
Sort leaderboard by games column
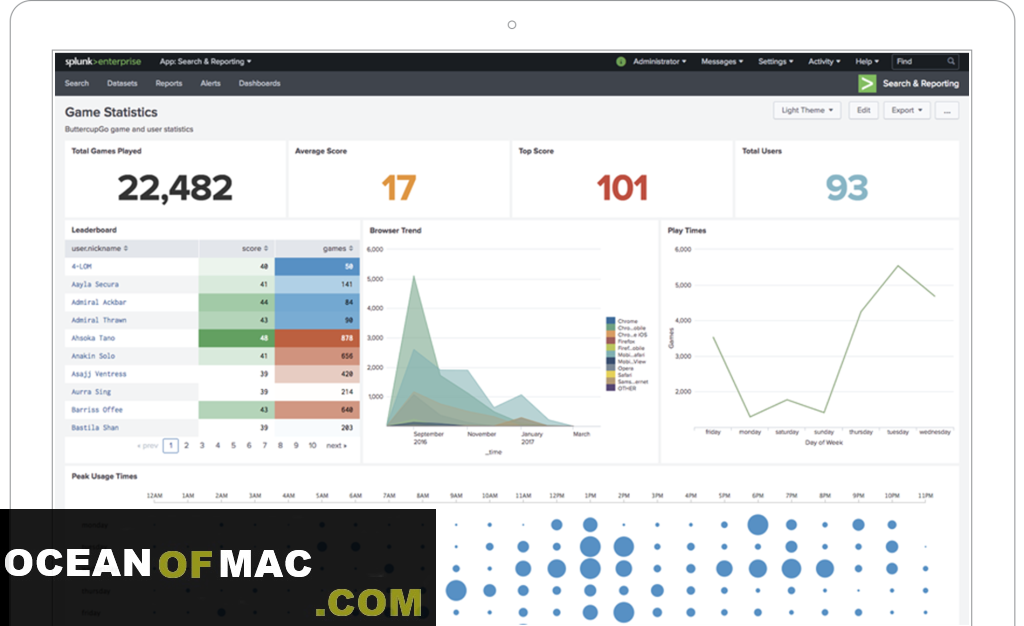(338, 249)
